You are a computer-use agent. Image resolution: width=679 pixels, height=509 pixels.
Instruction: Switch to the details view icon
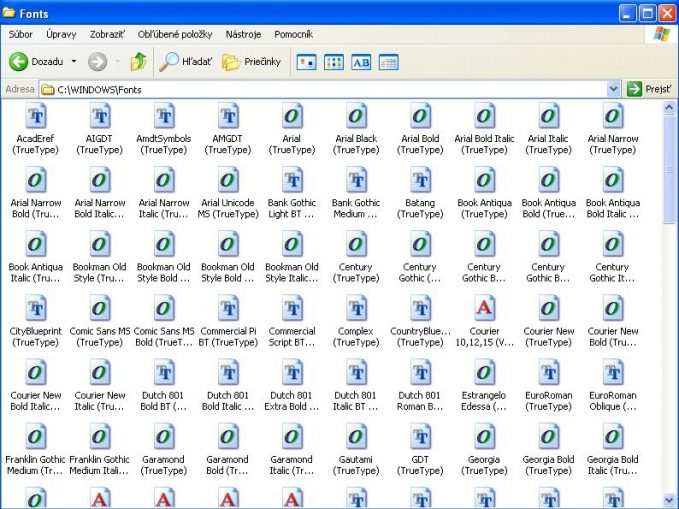tap(388, 62)
